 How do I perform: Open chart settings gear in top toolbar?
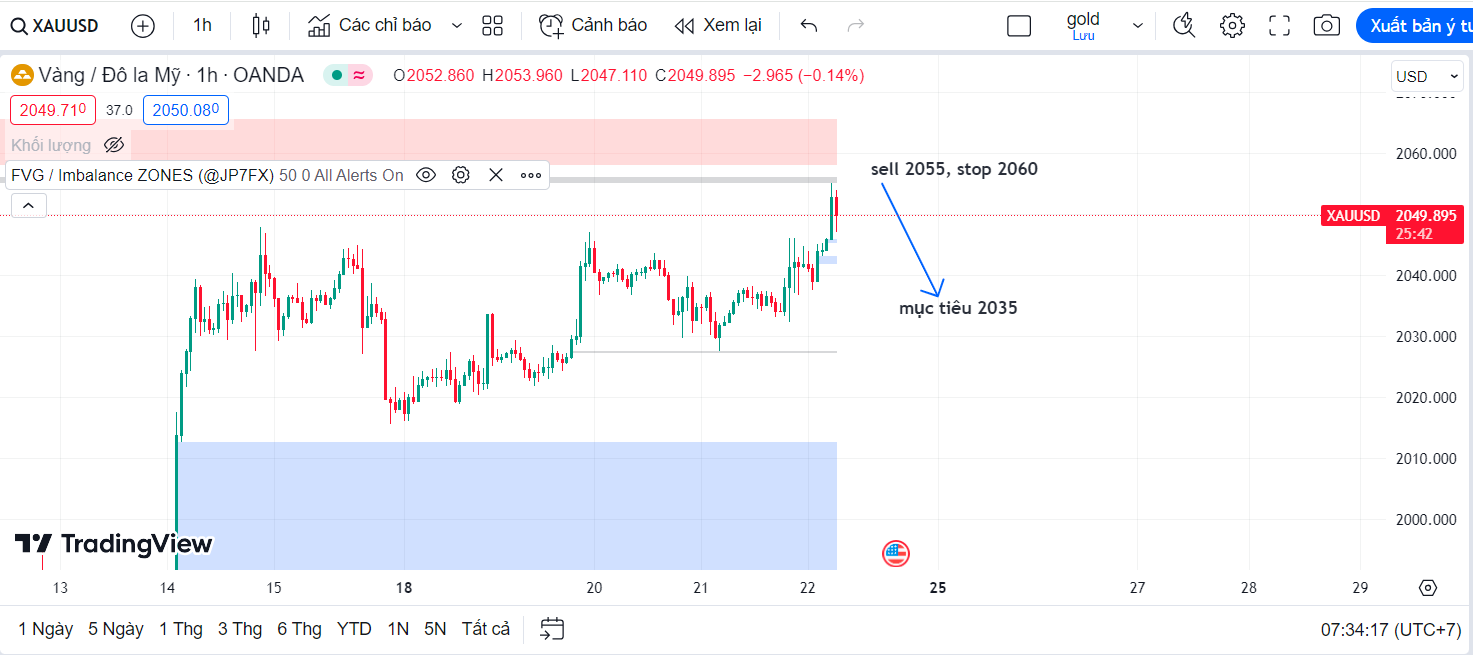[x=1232, y=26]
